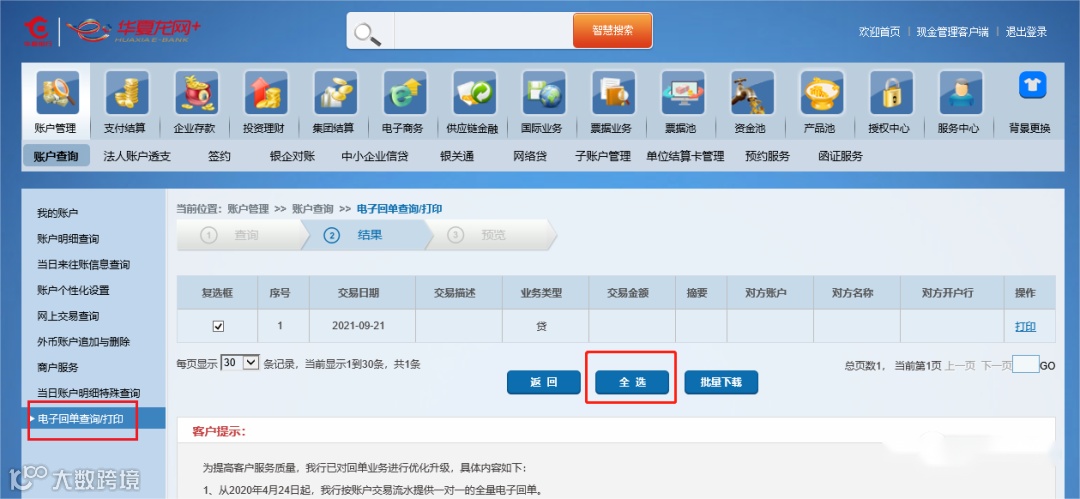Open the 账户管理 module icon
1080x499 pixels.
[56, 92]
